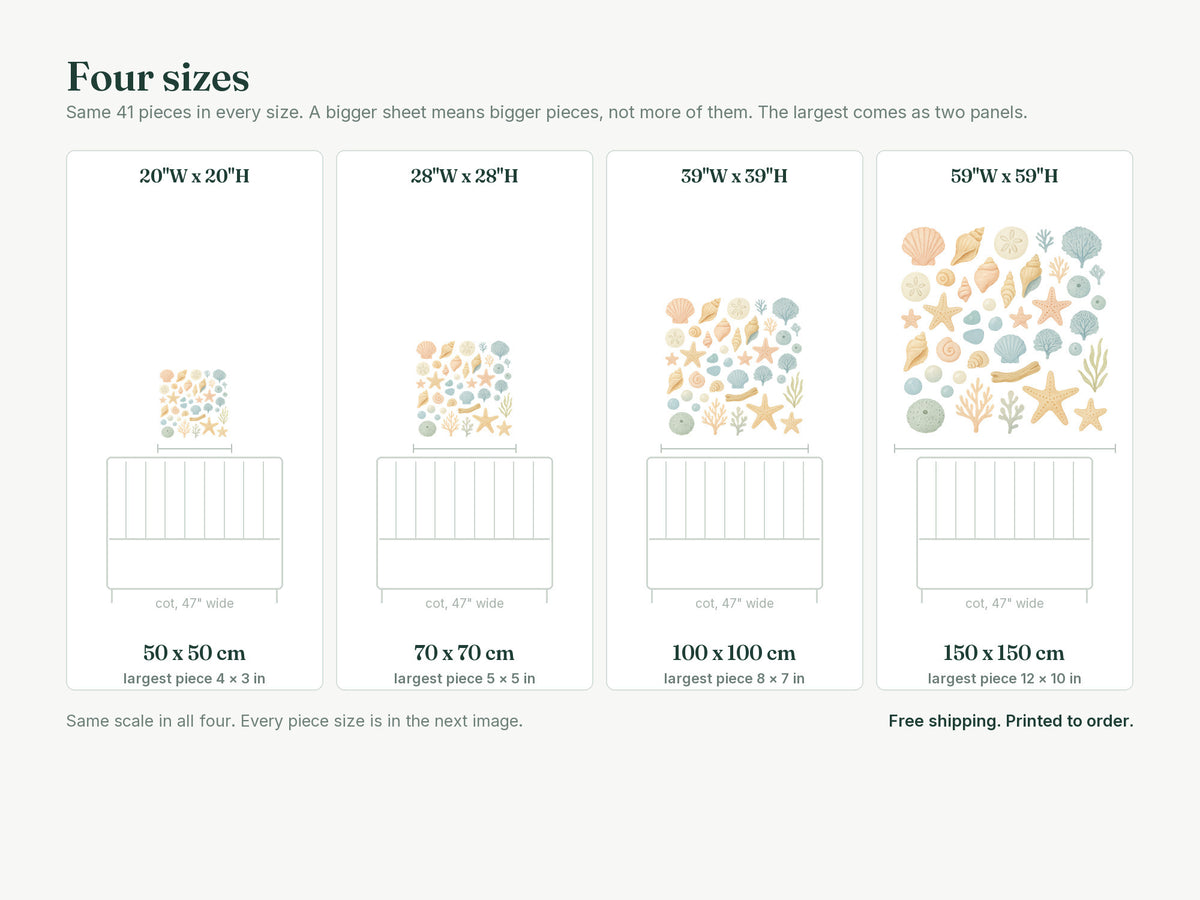Click the Four sizes heading

[x=158, y=77]
